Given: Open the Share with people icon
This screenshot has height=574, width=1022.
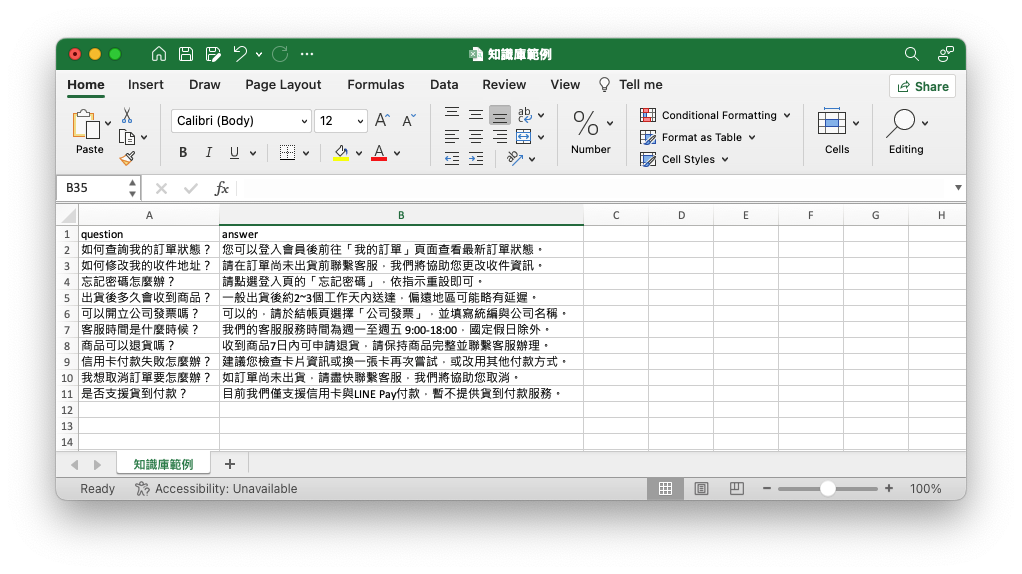Looking at the screenshot, I should [945, 54].
